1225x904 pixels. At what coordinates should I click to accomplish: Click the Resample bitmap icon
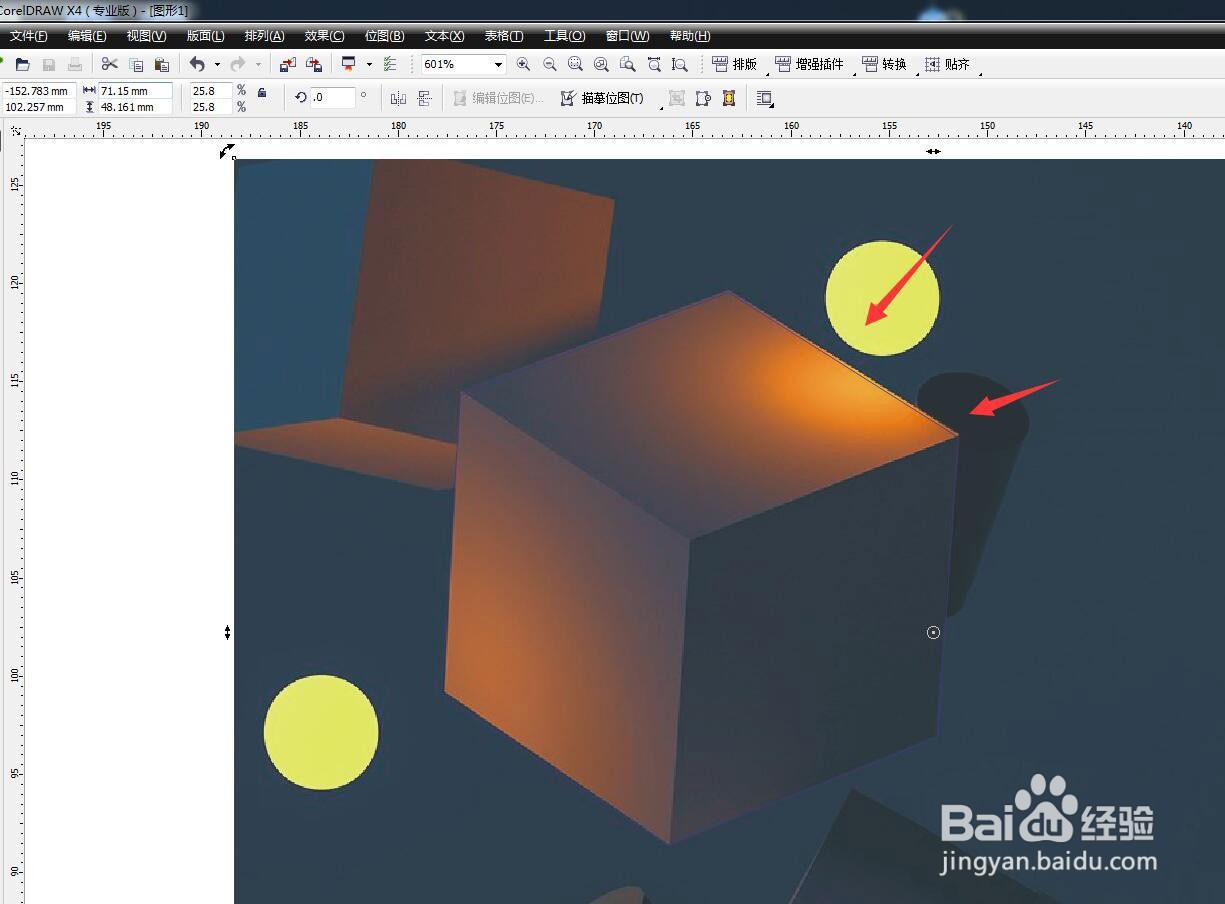[703, 98]
